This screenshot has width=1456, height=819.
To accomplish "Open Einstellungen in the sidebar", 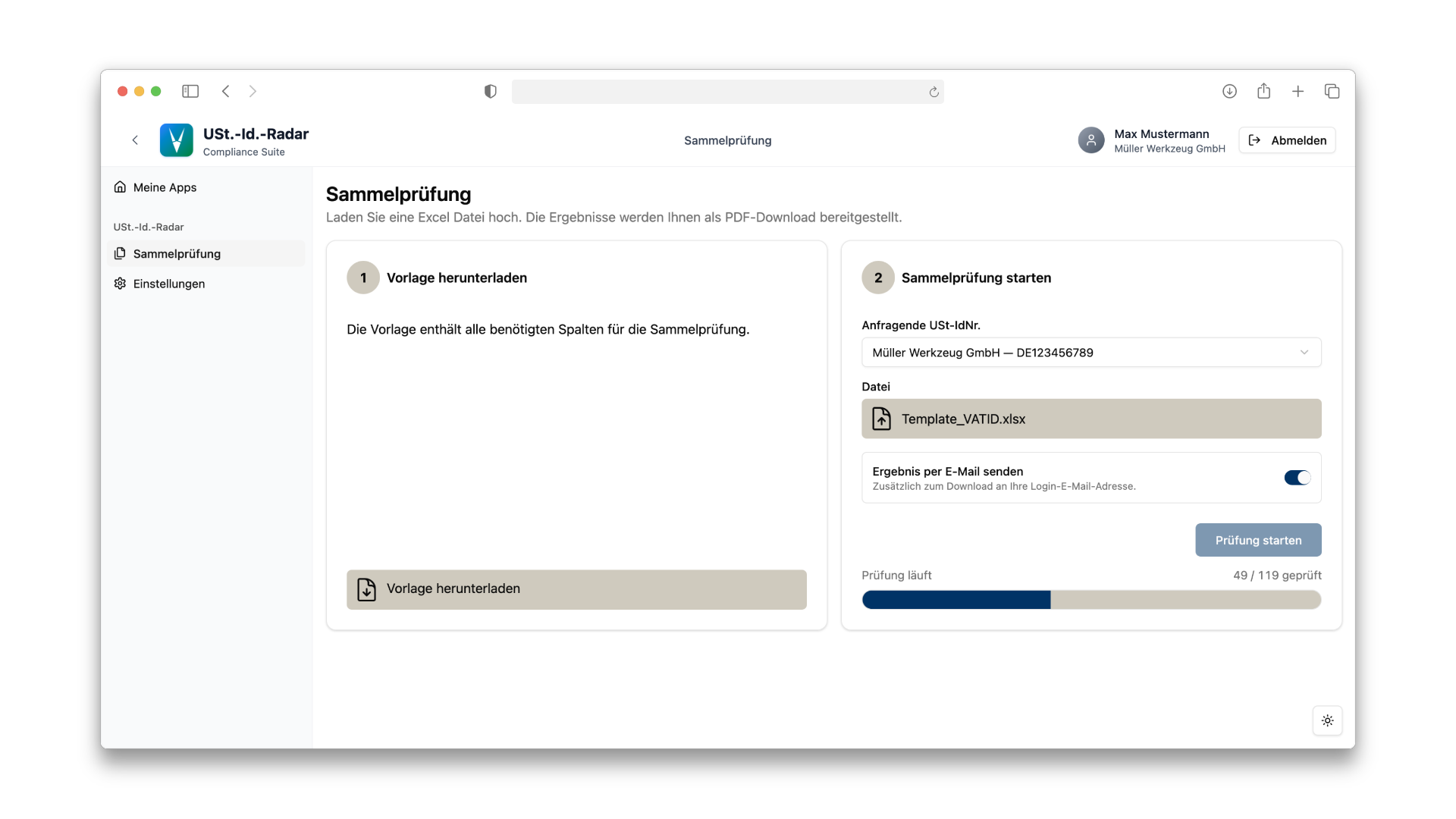I will pyautogui.click(x=206, y=284).
